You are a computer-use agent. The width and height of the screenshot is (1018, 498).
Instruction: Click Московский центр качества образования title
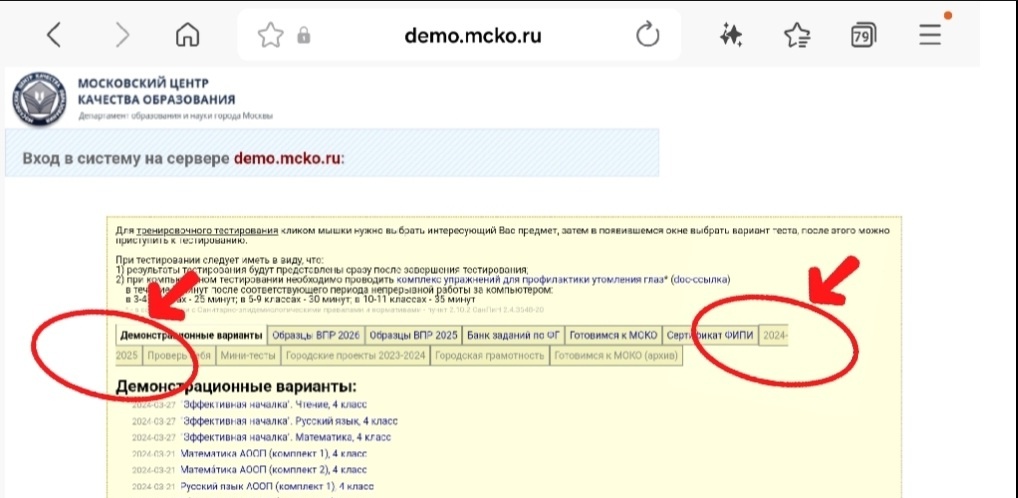tap(156, 92)
